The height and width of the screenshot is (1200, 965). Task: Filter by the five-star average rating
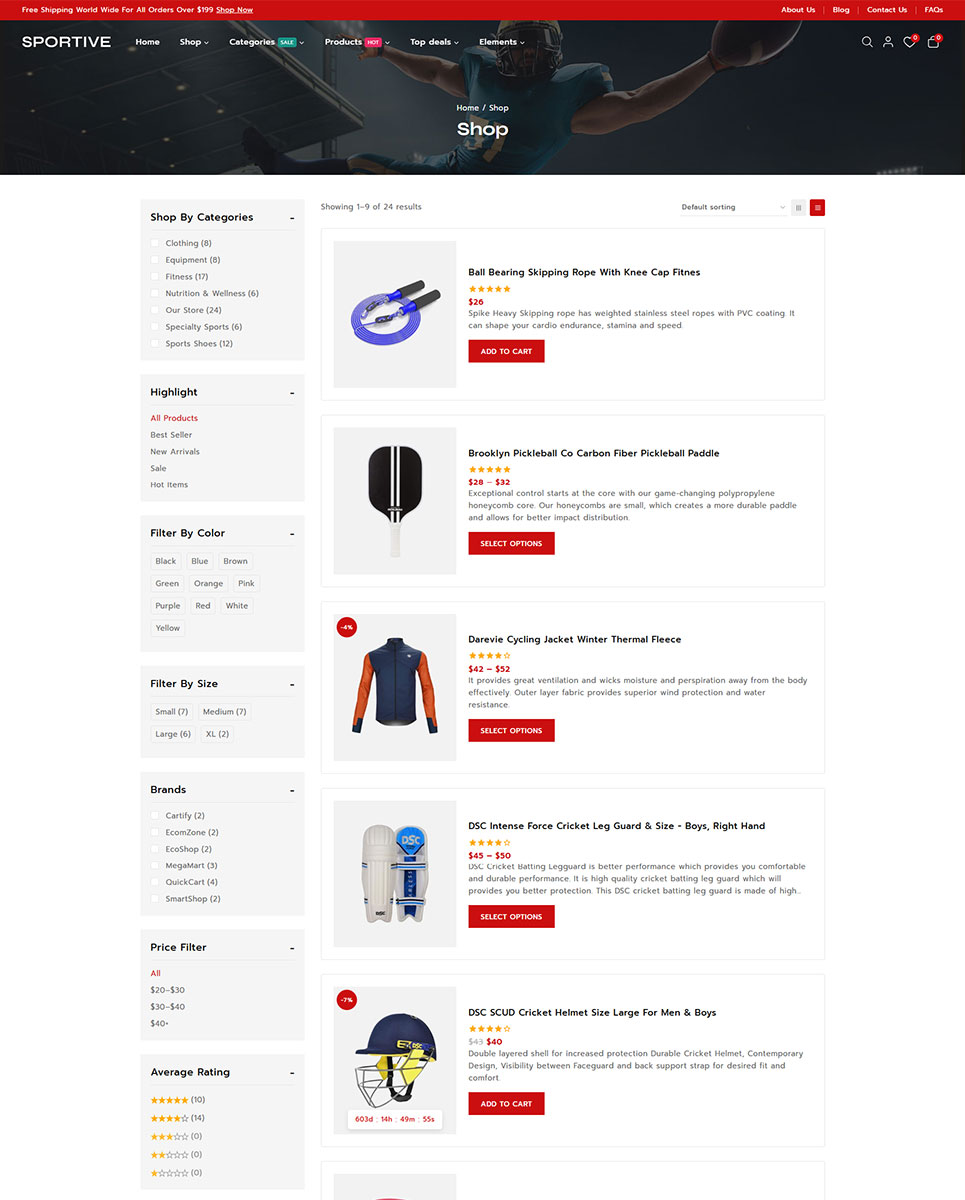(x=178, y=1100)
